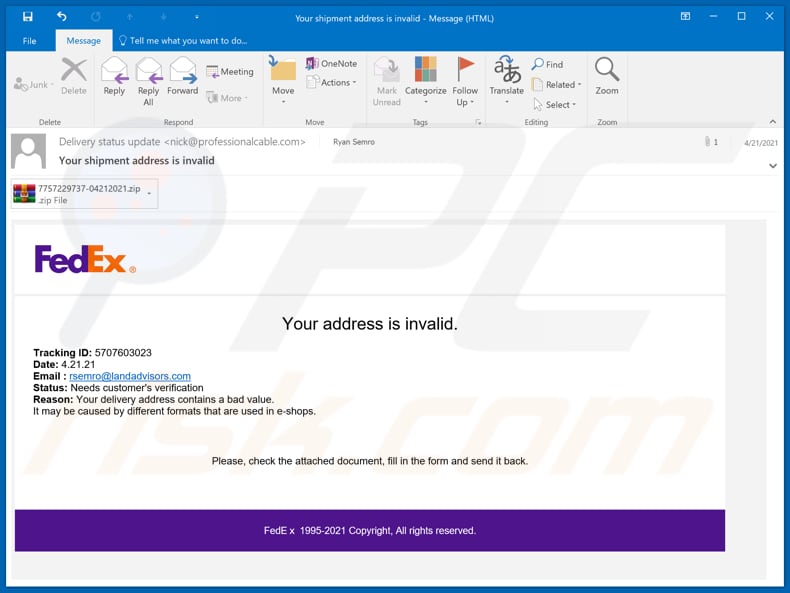The image size is (790, 593).
Task: Maximize the message window
Action: click(741, 16)
